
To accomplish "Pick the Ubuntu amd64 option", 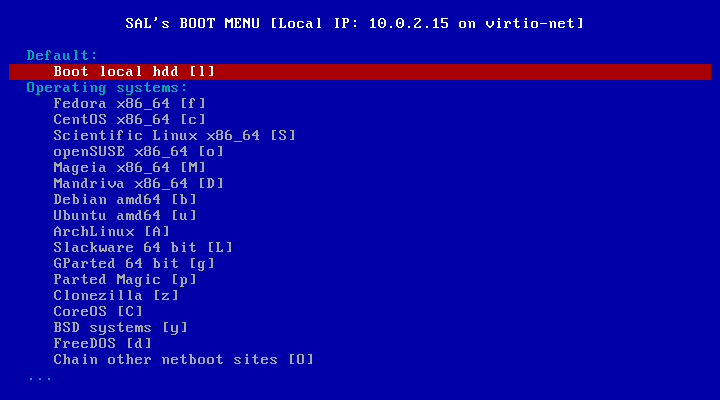I will click(x=125, y=215).
